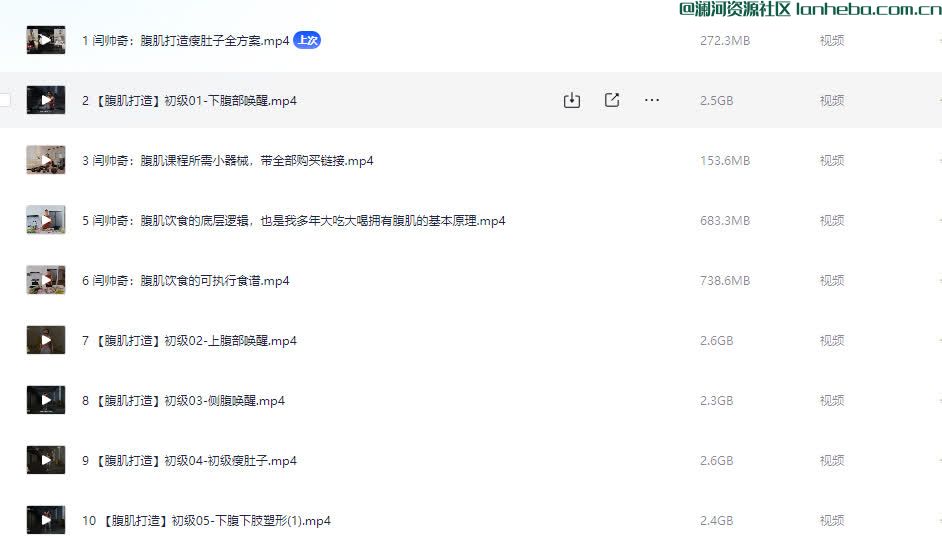
Task: Open file 6 腹肌饮食的可执行食谱.mp4
Action: point(186,281)
